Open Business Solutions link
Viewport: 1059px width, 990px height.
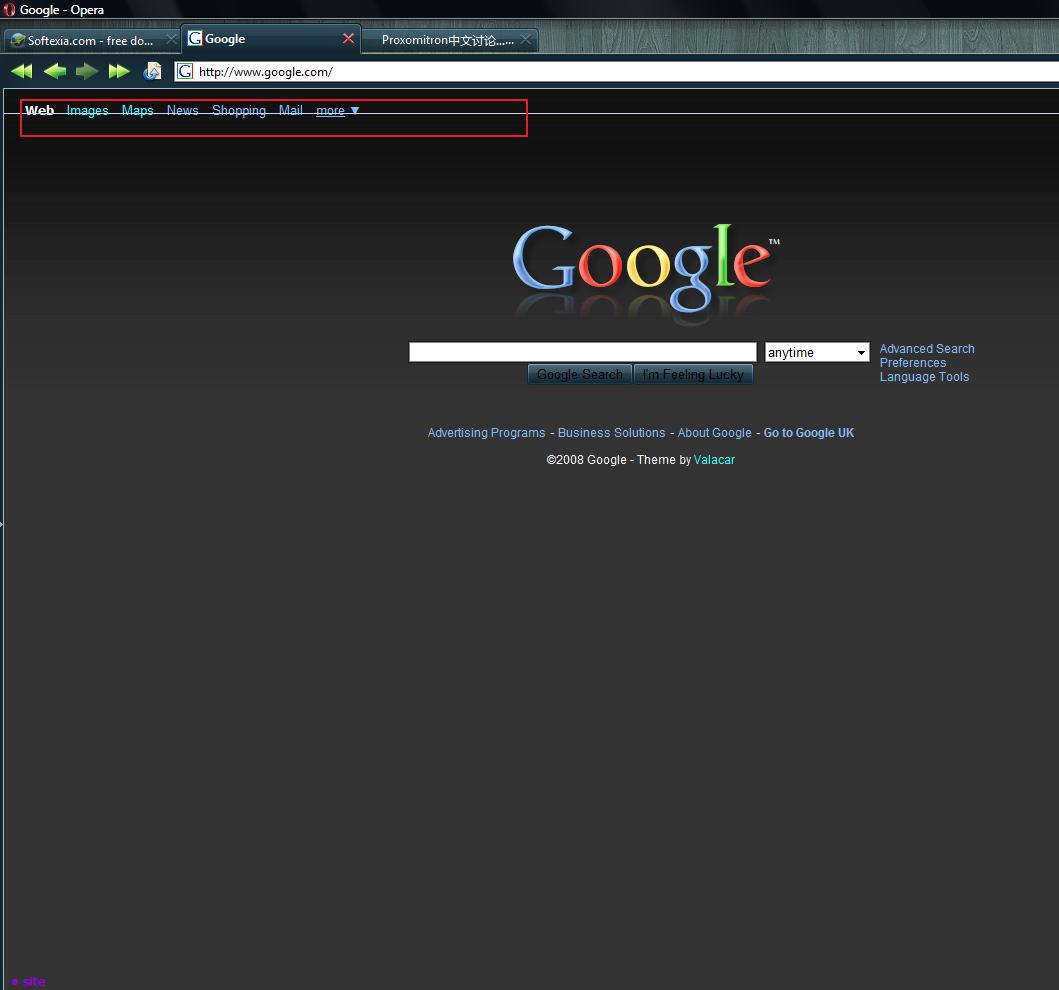coord(611,432)
